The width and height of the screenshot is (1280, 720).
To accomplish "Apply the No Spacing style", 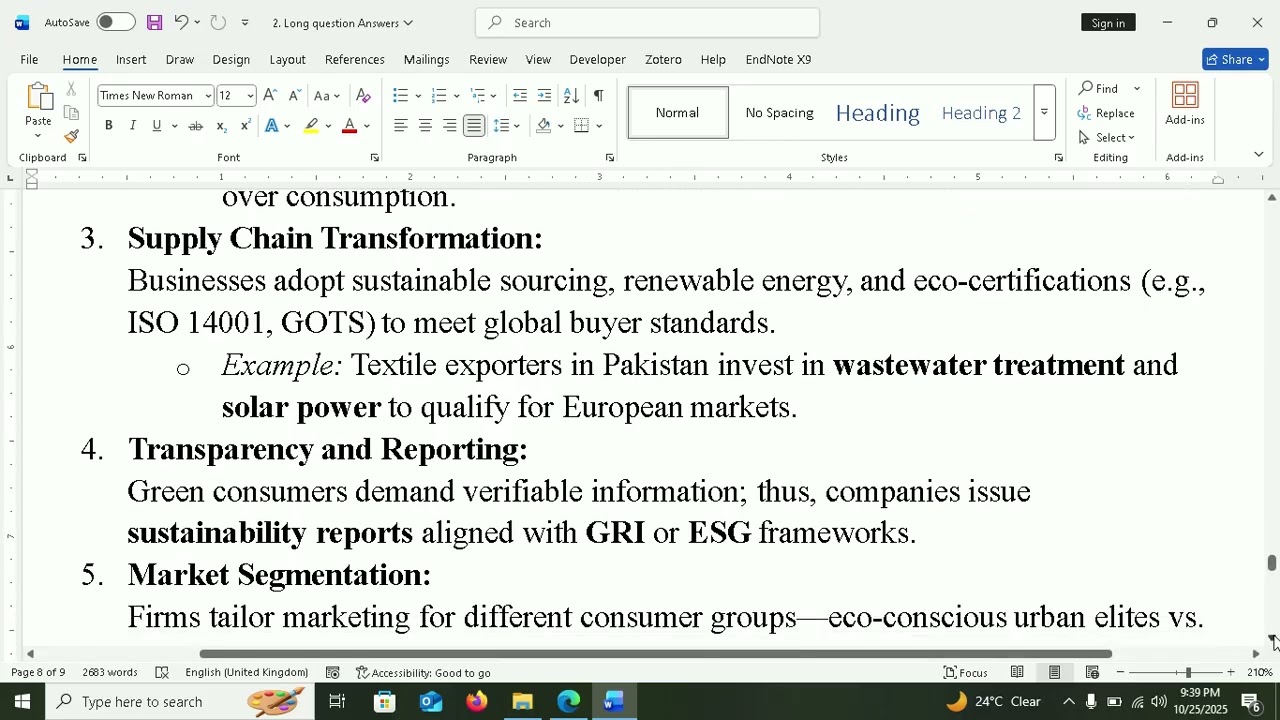I will pyautogui.click(x=779, y=112).
